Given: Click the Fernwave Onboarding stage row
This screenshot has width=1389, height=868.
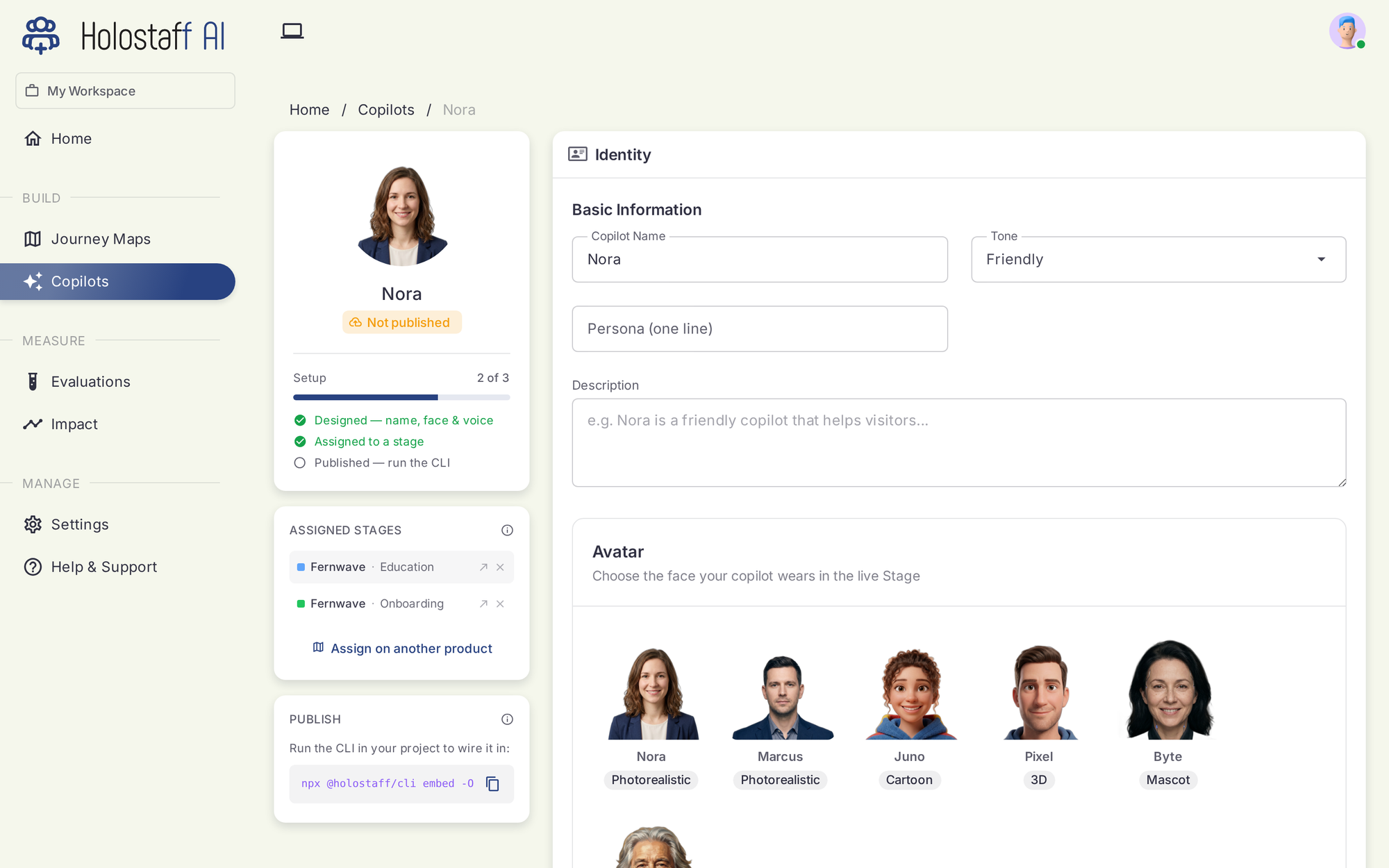Looking at the screenshot, I should (x=401, y=604).
